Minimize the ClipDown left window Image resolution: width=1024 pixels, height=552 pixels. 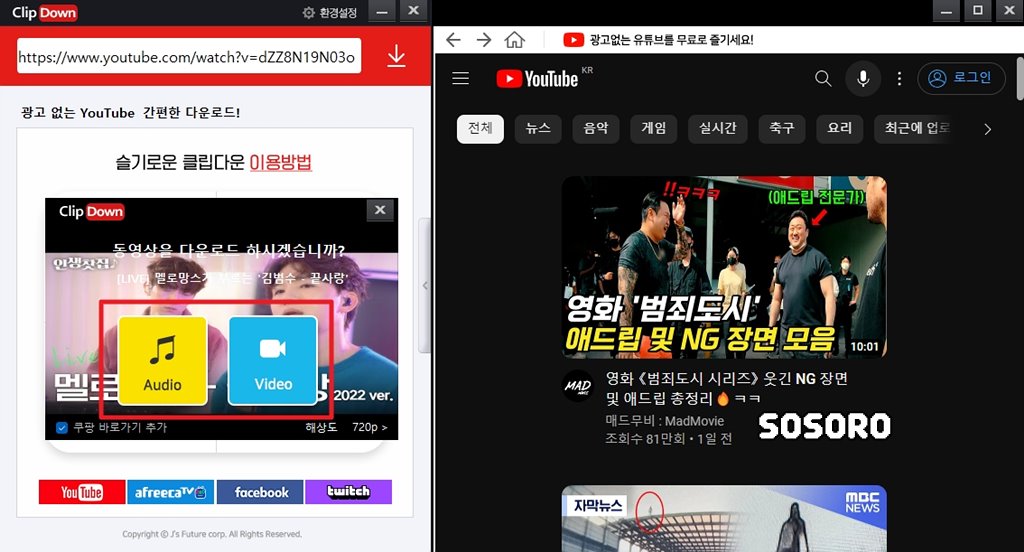383,11
